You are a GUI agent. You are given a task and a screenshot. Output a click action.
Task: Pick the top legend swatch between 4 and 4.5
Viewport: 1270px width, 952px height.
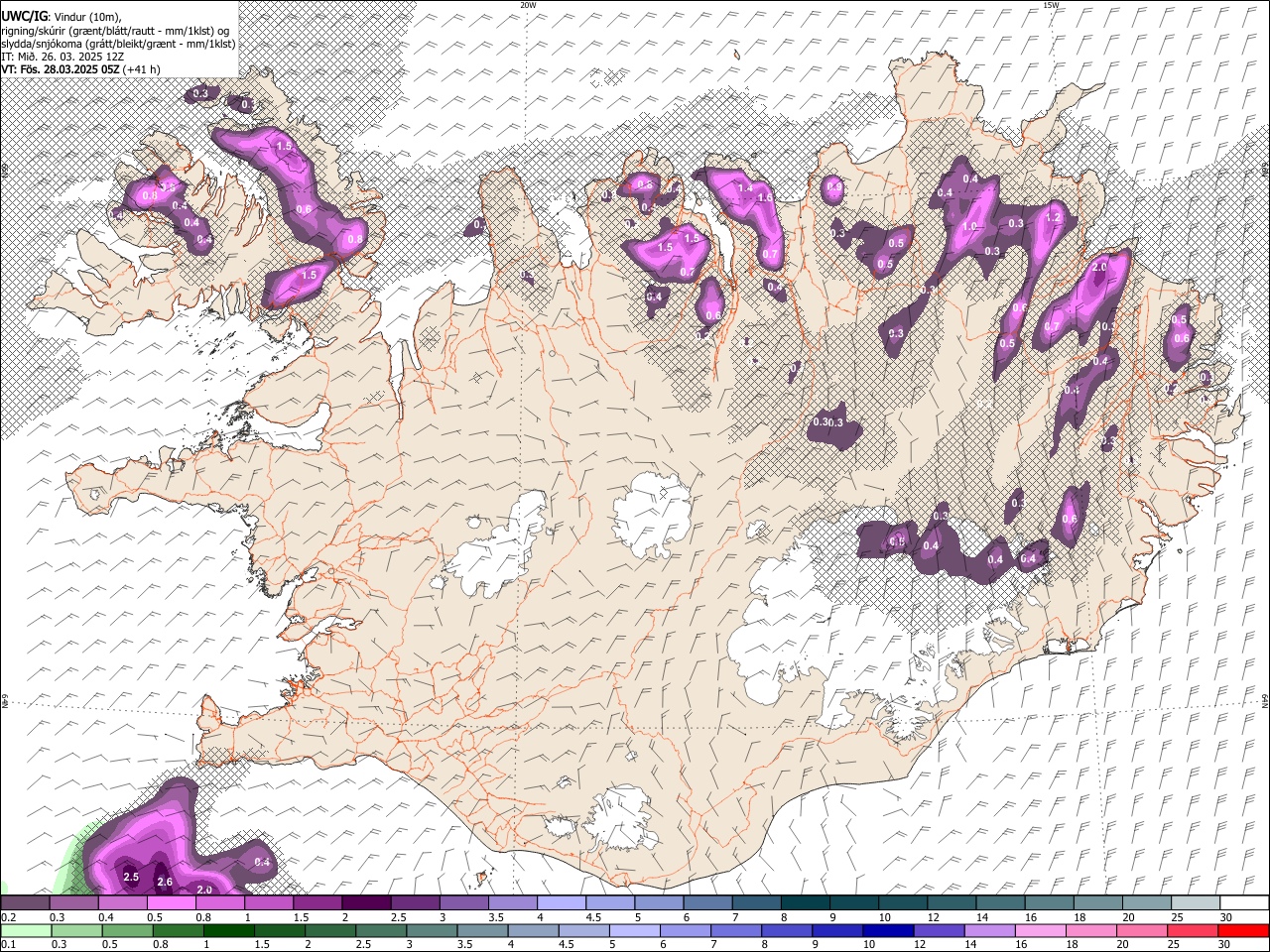pyautogui.click(x=561, y=903)
